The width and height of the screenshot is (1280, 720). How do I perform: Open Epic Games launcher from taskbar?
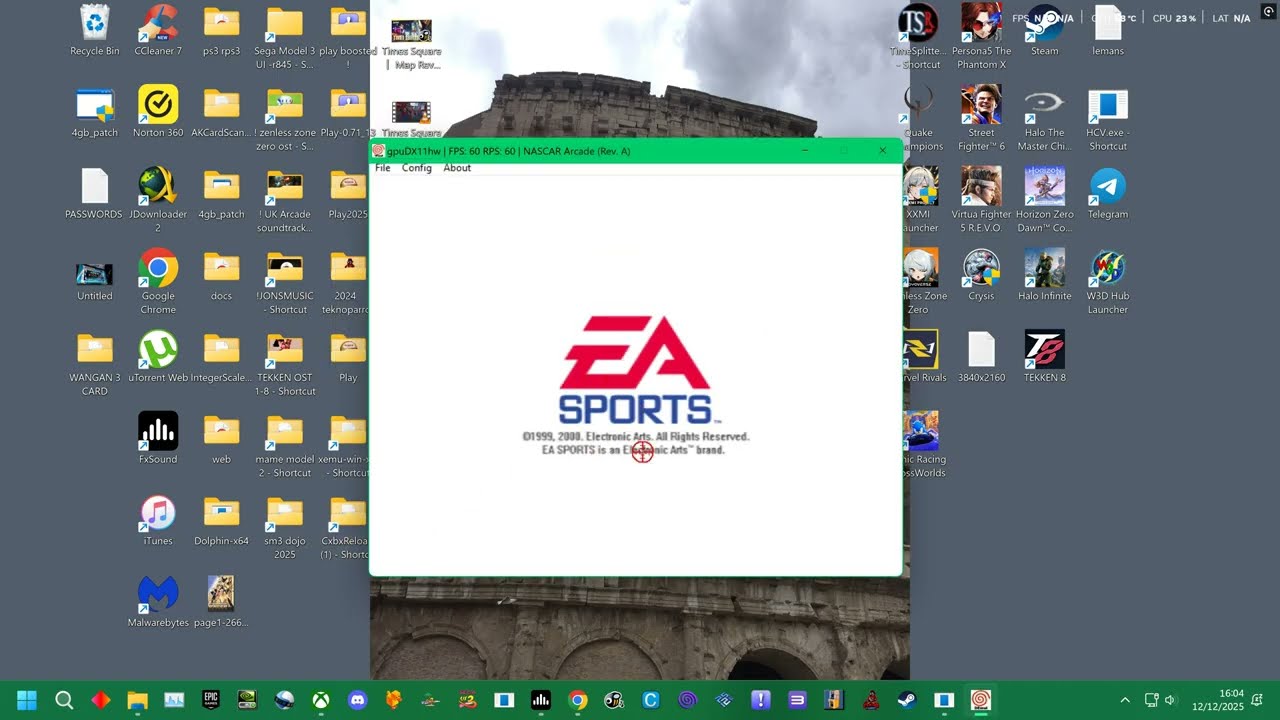(x=211, y=700)
